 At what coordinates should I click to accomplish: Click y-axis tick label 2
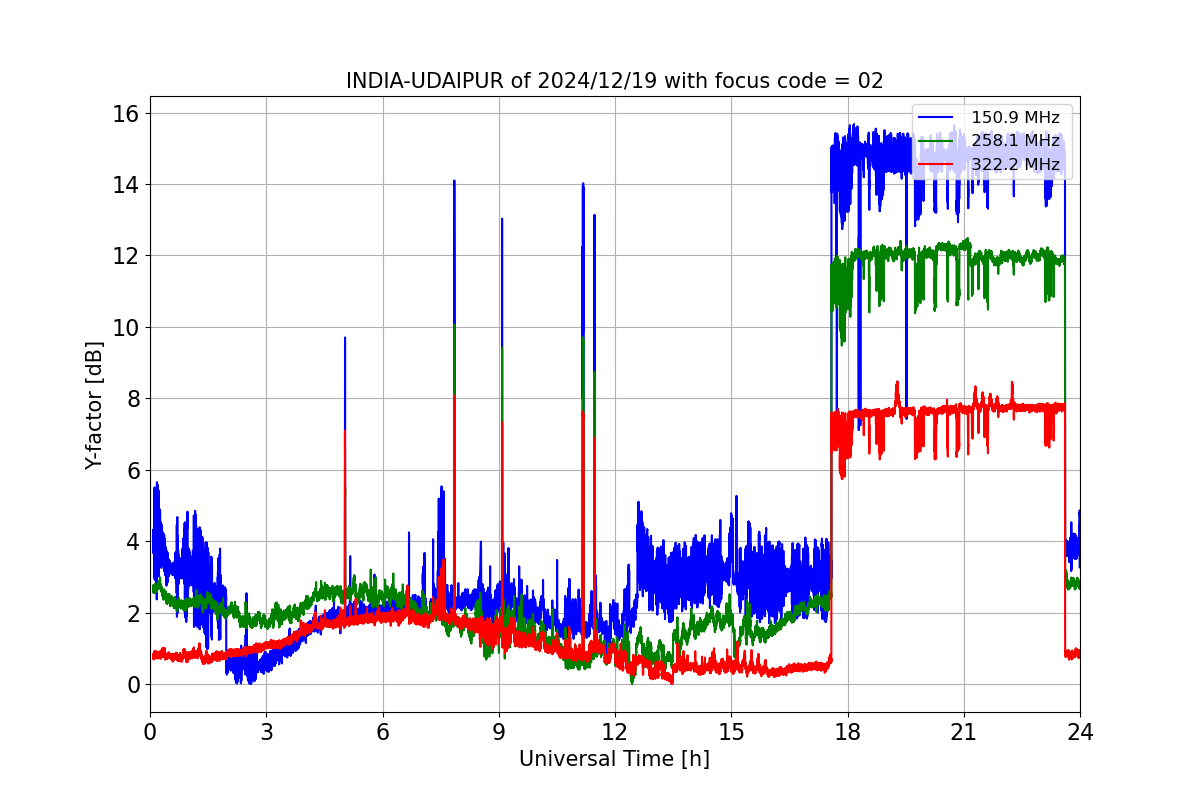pyautogui.click(x=133, y=614)
